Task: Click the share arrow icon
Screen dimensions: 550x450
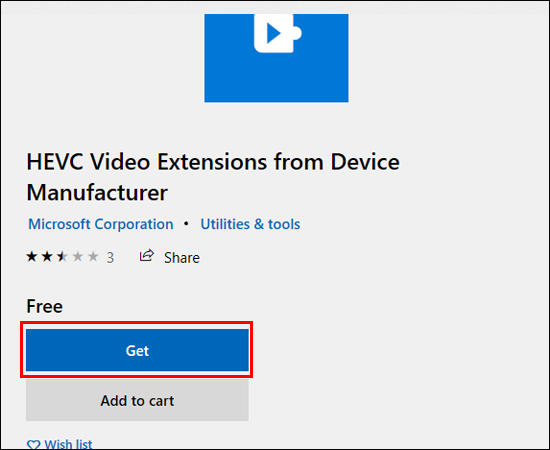Action: [x=147, y=256]
